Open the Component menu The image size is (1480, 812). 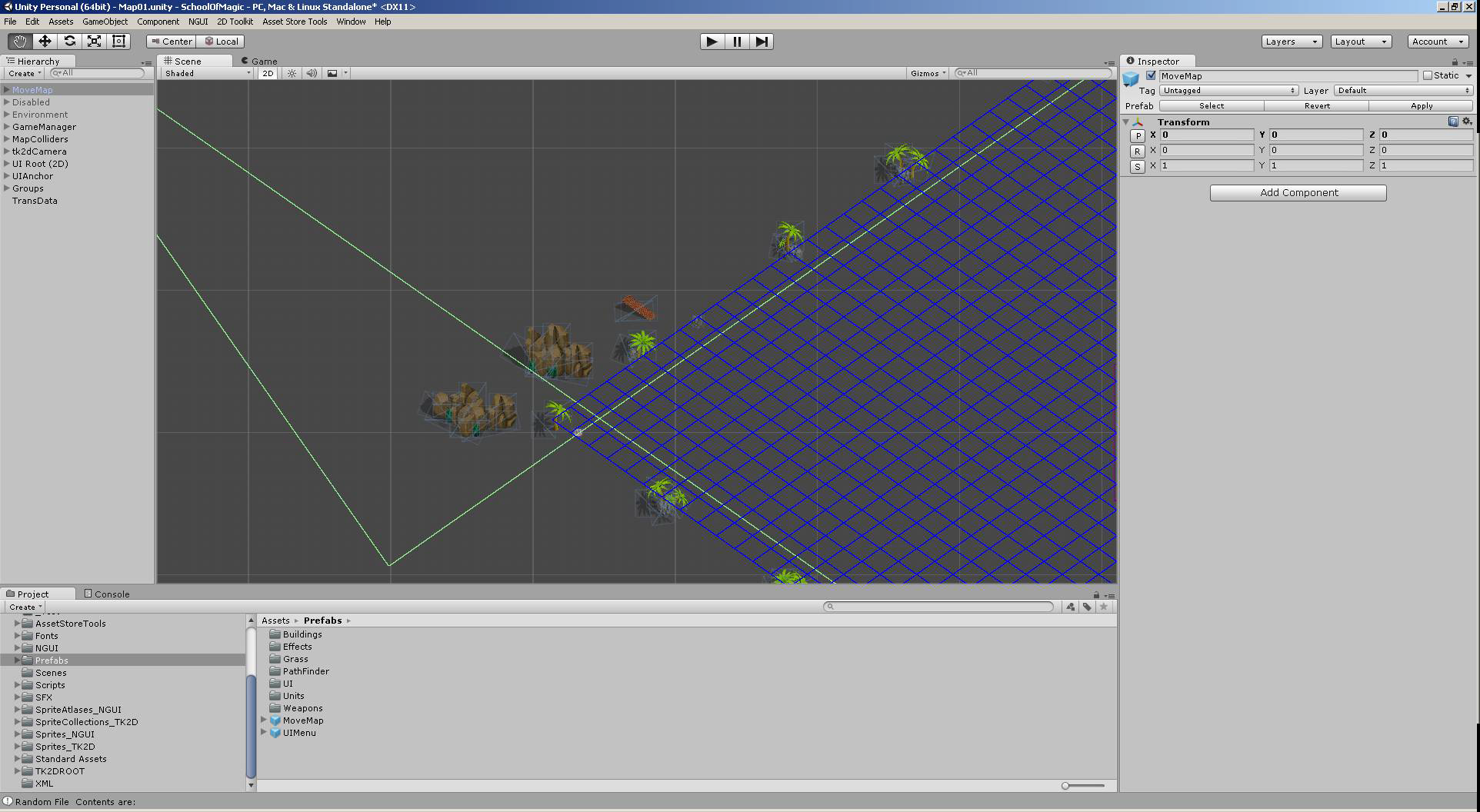[x=158, y=22]
